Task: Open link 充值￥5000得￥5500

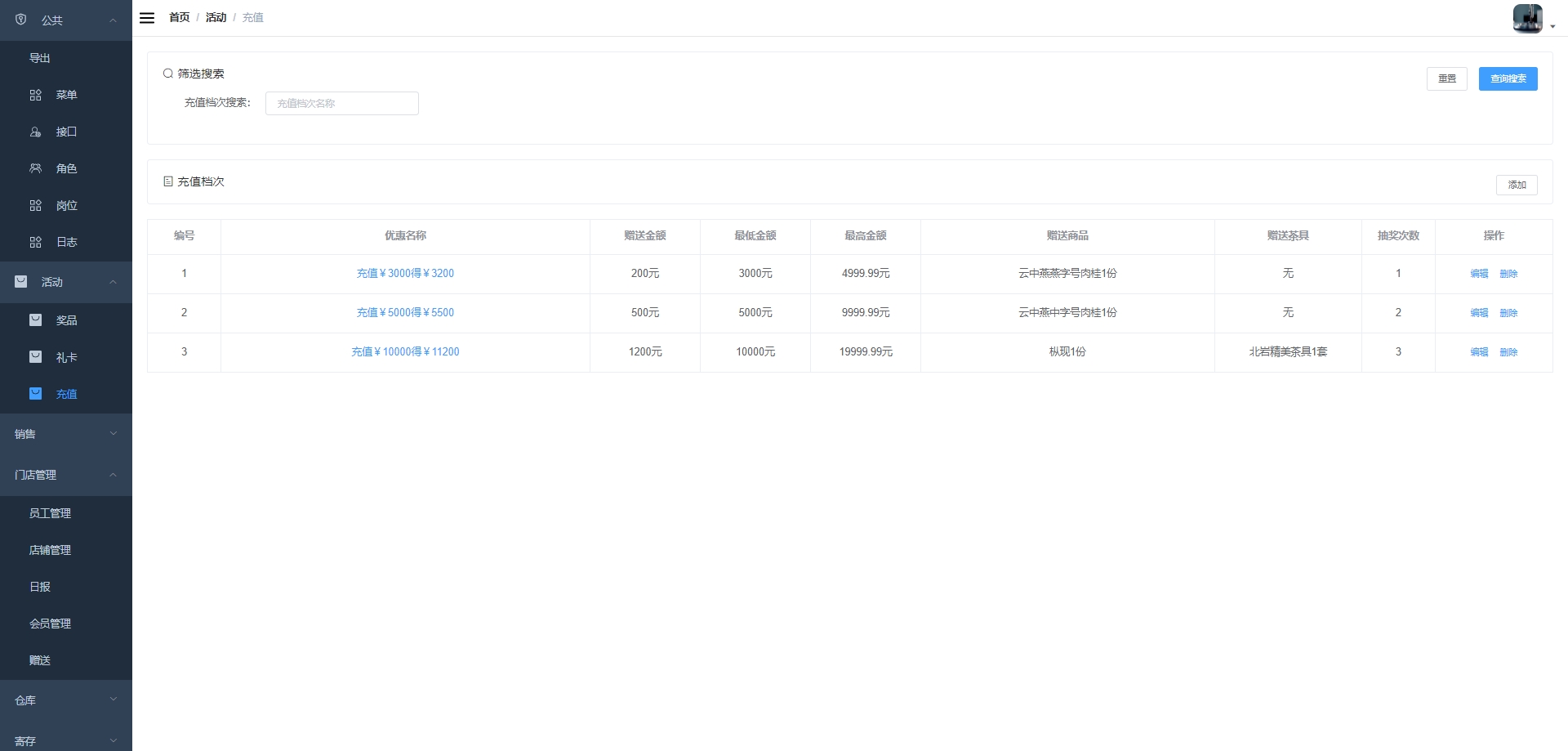Action: pyautogui.click(x=405, y=312)
